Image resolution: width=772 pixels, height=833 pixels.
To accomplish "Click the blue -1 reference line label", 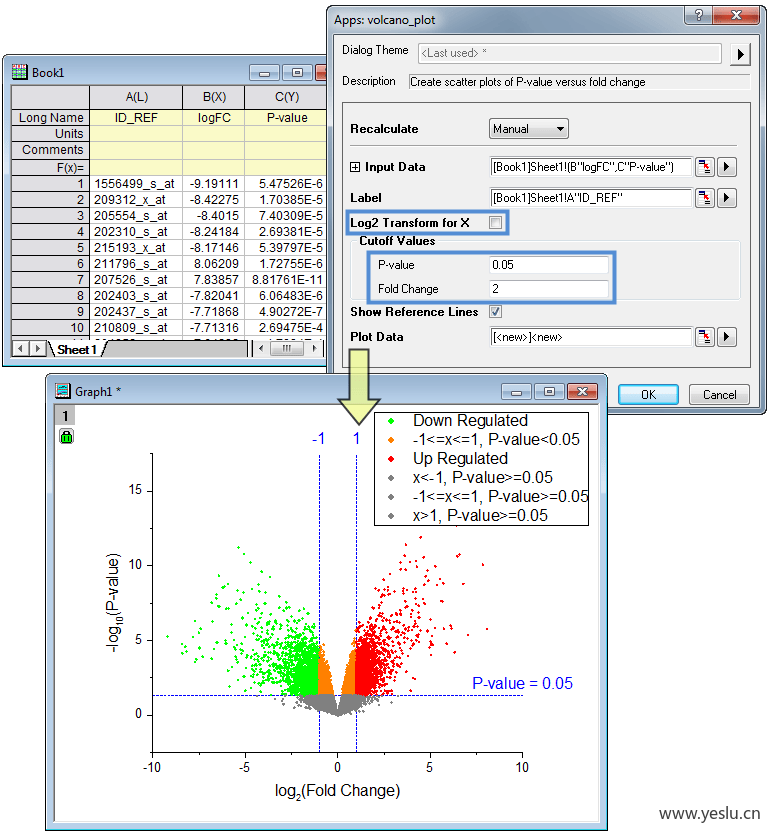I will click(318, 439).
